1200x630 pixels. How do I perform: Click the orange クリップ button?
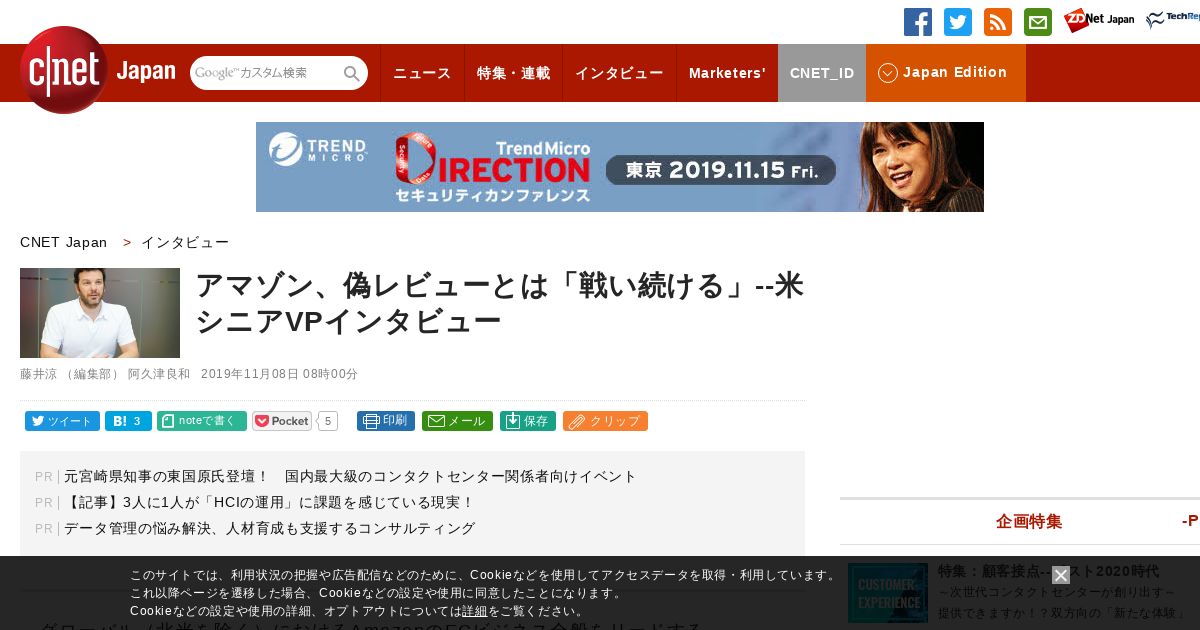click(605, 421)
